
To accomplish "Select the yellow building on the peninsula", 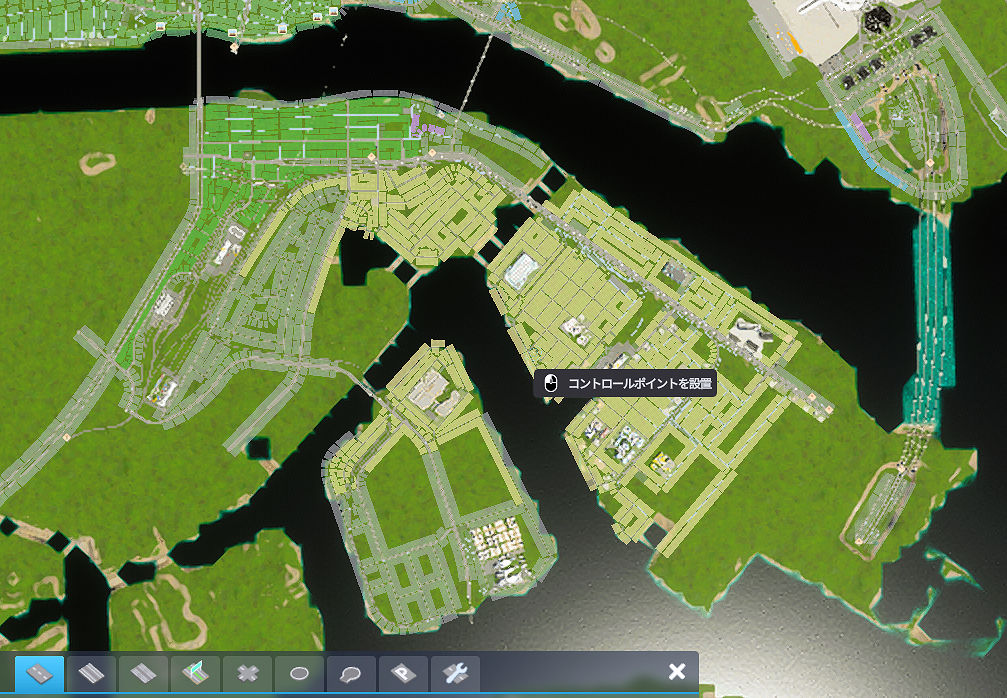I will click(x=660, y=461).
